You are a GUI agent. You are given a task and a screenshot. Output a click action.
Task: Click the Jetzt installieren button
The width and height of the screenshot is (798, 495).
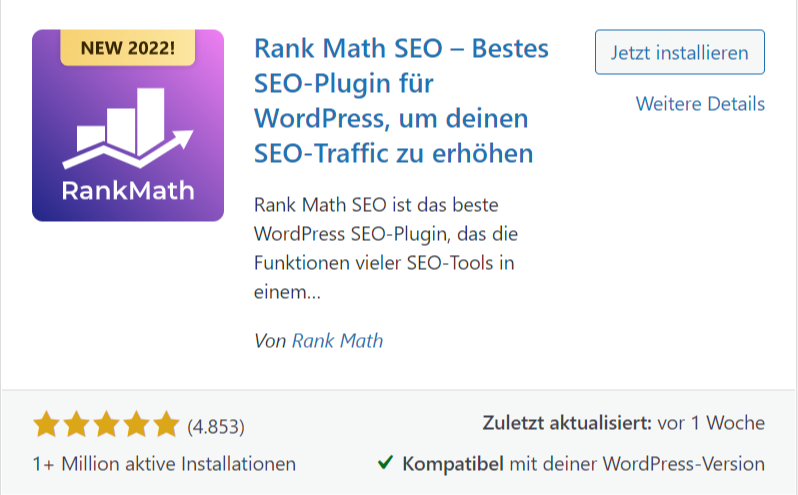coord(679,52)
